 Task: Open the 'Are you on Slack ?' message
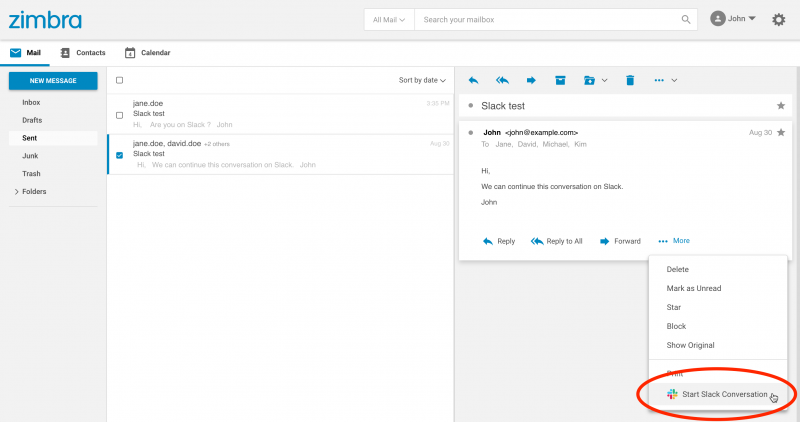pyautogui.click(x=280, y=114)
